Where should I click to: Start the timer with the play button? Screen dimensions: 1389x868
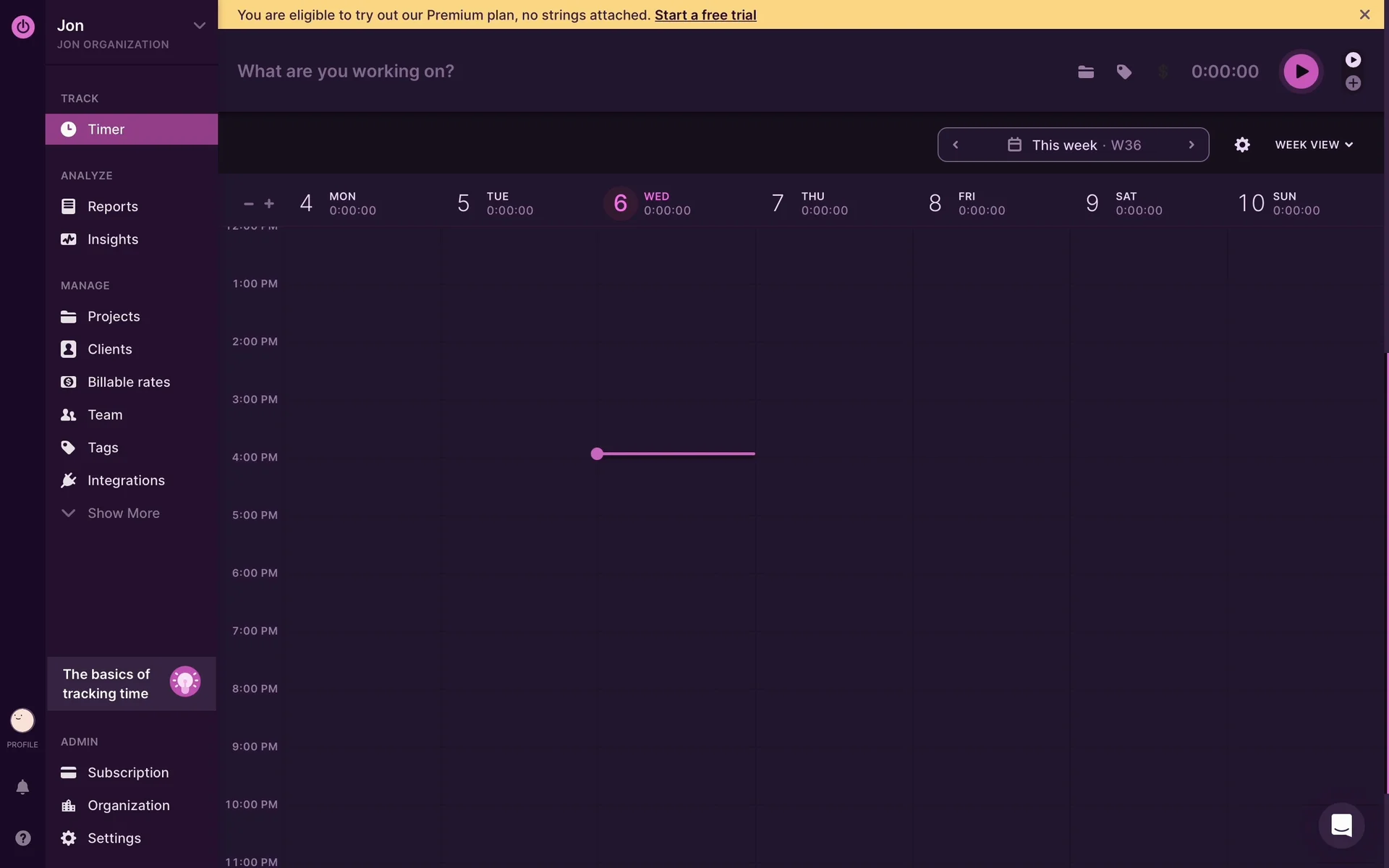click(x=1301, y=72)
